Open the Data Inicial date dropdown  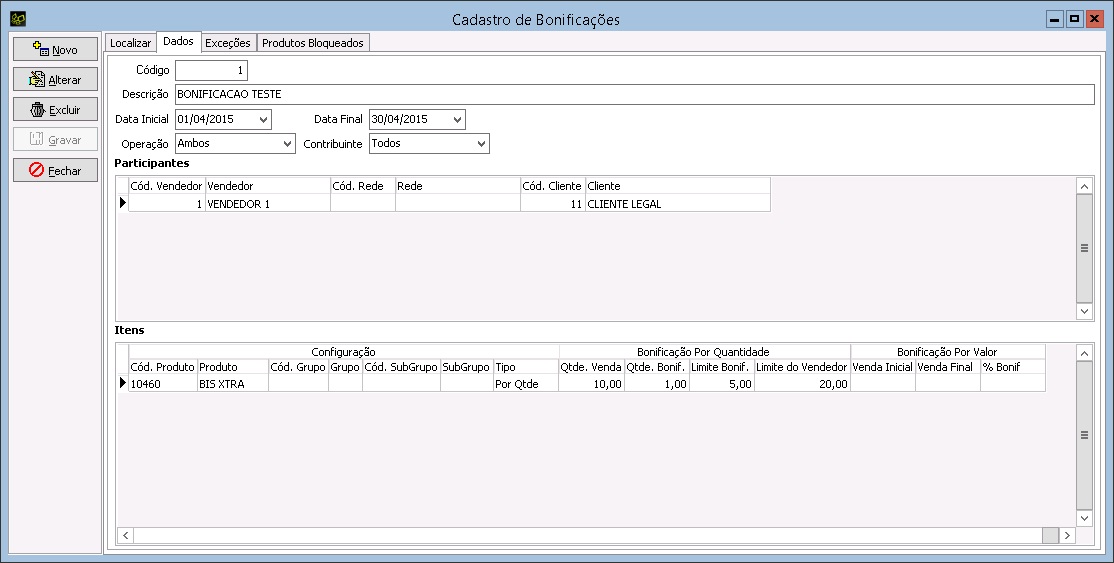264,119
